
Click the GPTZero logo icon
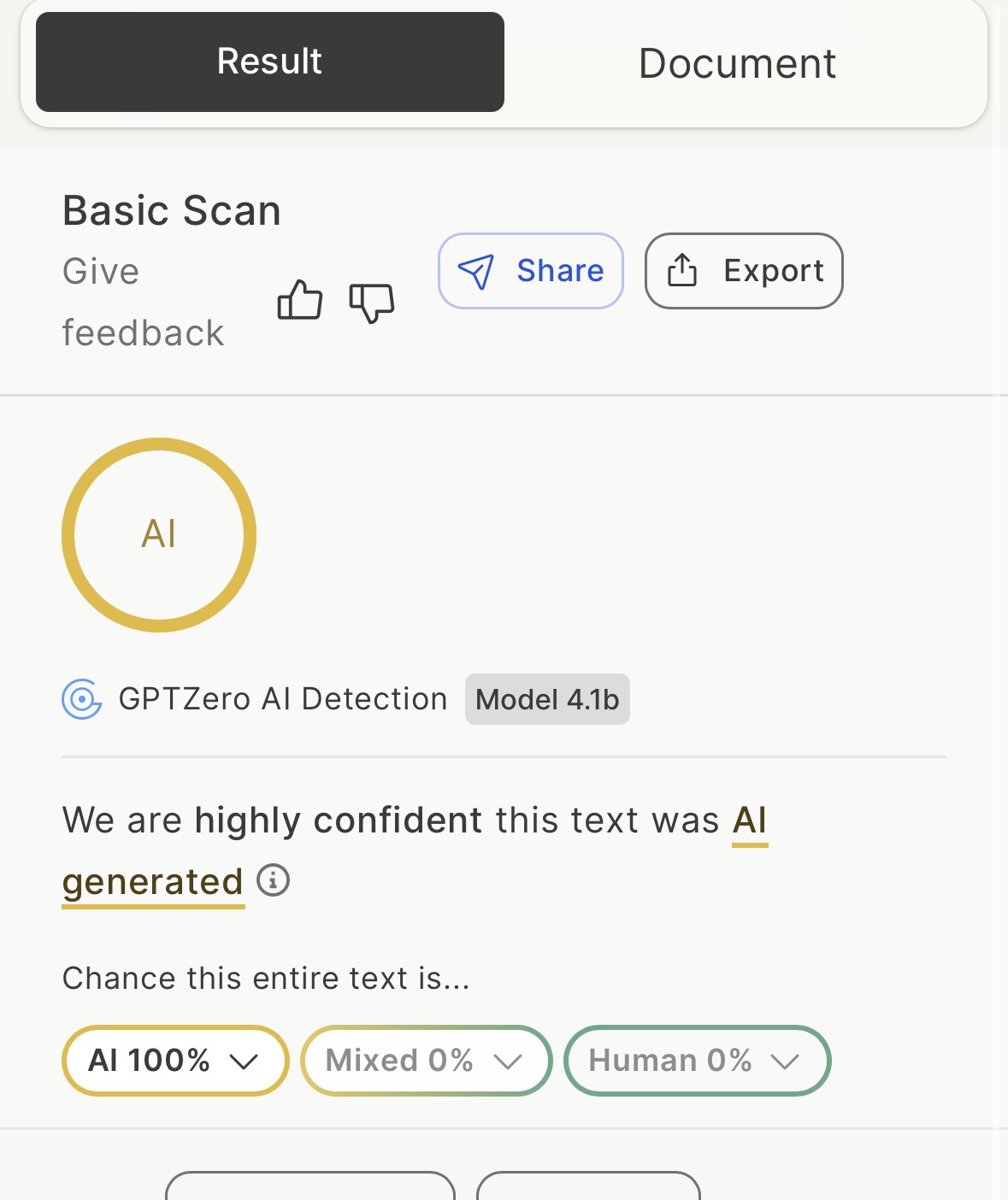click(82, 700)
